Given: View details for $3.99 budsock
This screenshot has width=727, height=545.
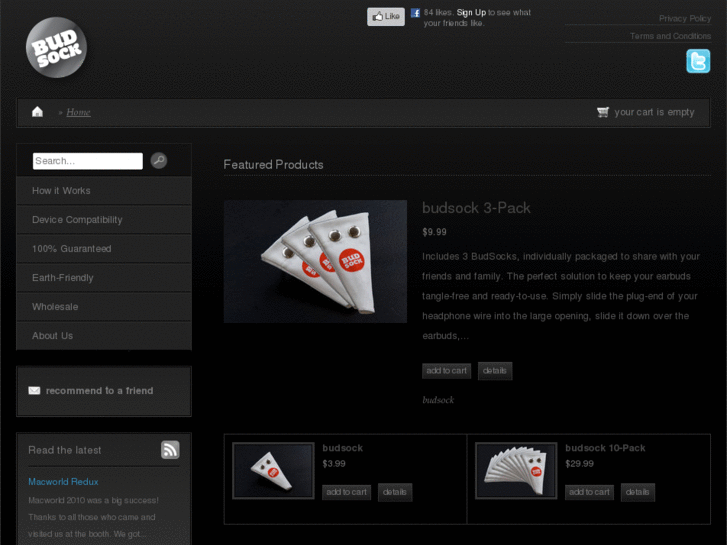Looking at the screenshot, I should click(x=395, y=492).
